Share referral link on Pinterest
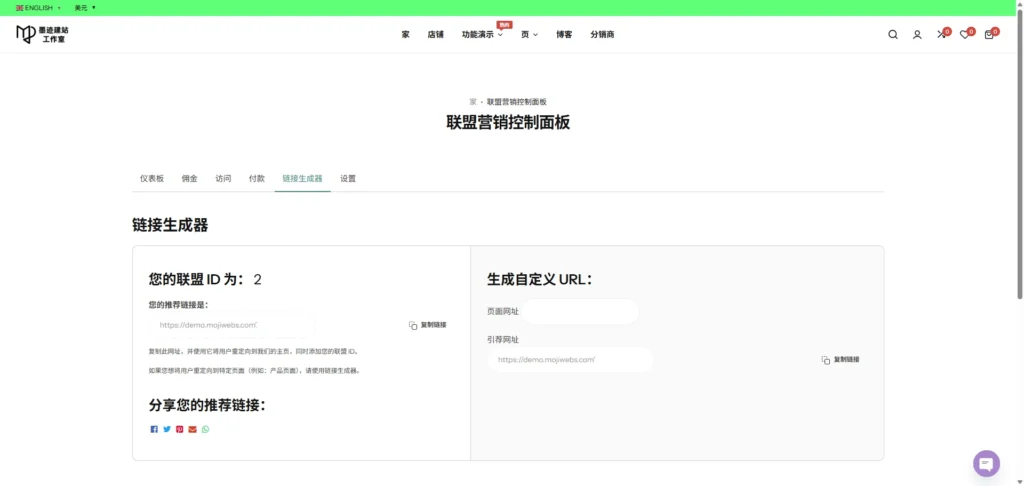Viewport: 1024px width, 486px height. [x=180, y=429]
